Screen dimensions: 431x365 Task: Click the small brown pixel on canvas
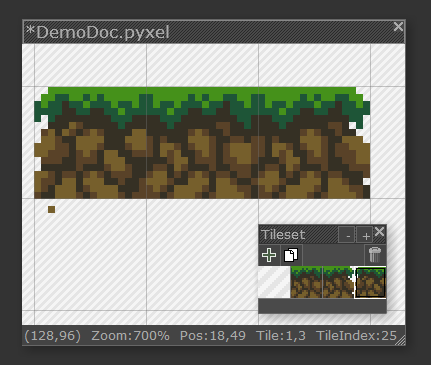tap(51, 209)
